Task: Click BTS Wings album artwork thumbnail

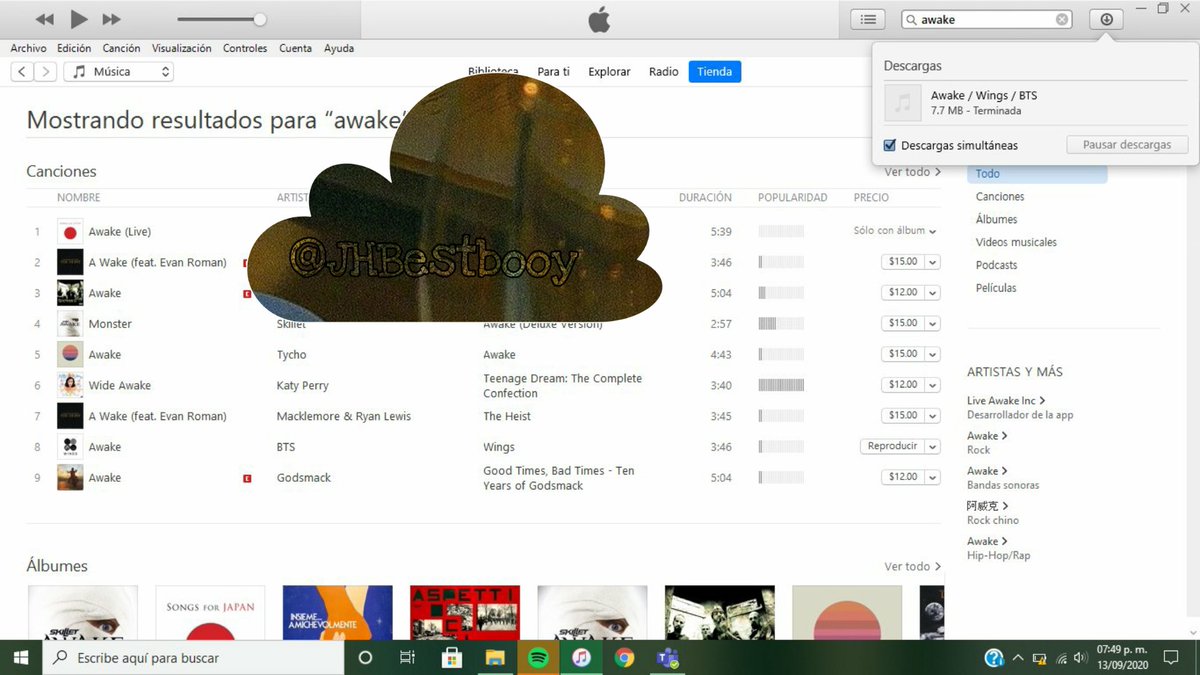Action: [70, 447]
